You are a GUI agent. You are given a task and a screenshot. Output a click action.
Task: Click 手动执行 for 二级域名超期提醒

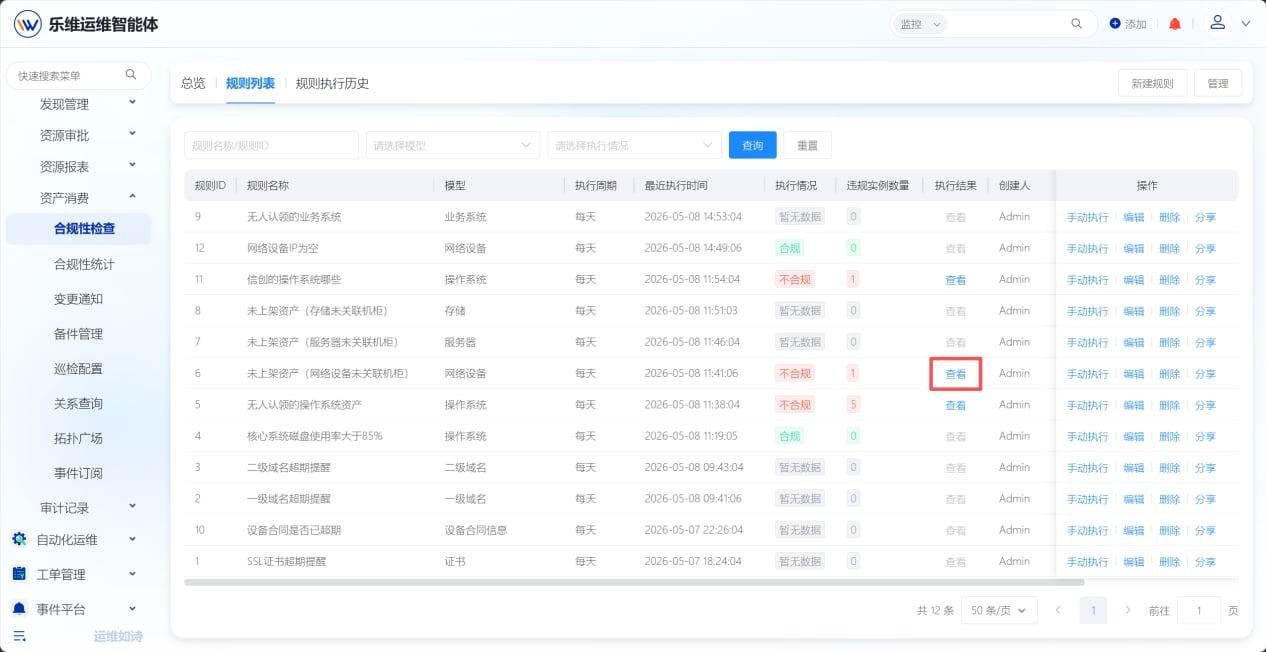[x=1087, y=468]
